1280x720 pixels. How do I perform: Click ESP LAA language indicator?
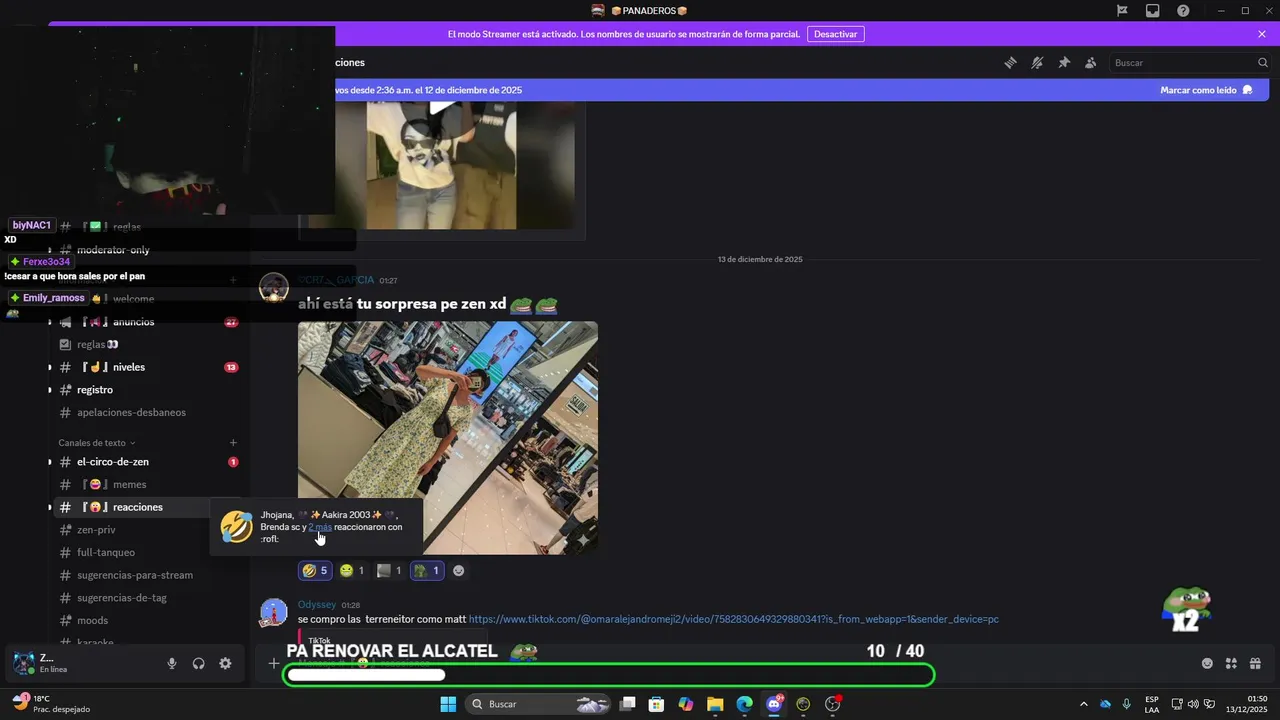pos(1152,704)
